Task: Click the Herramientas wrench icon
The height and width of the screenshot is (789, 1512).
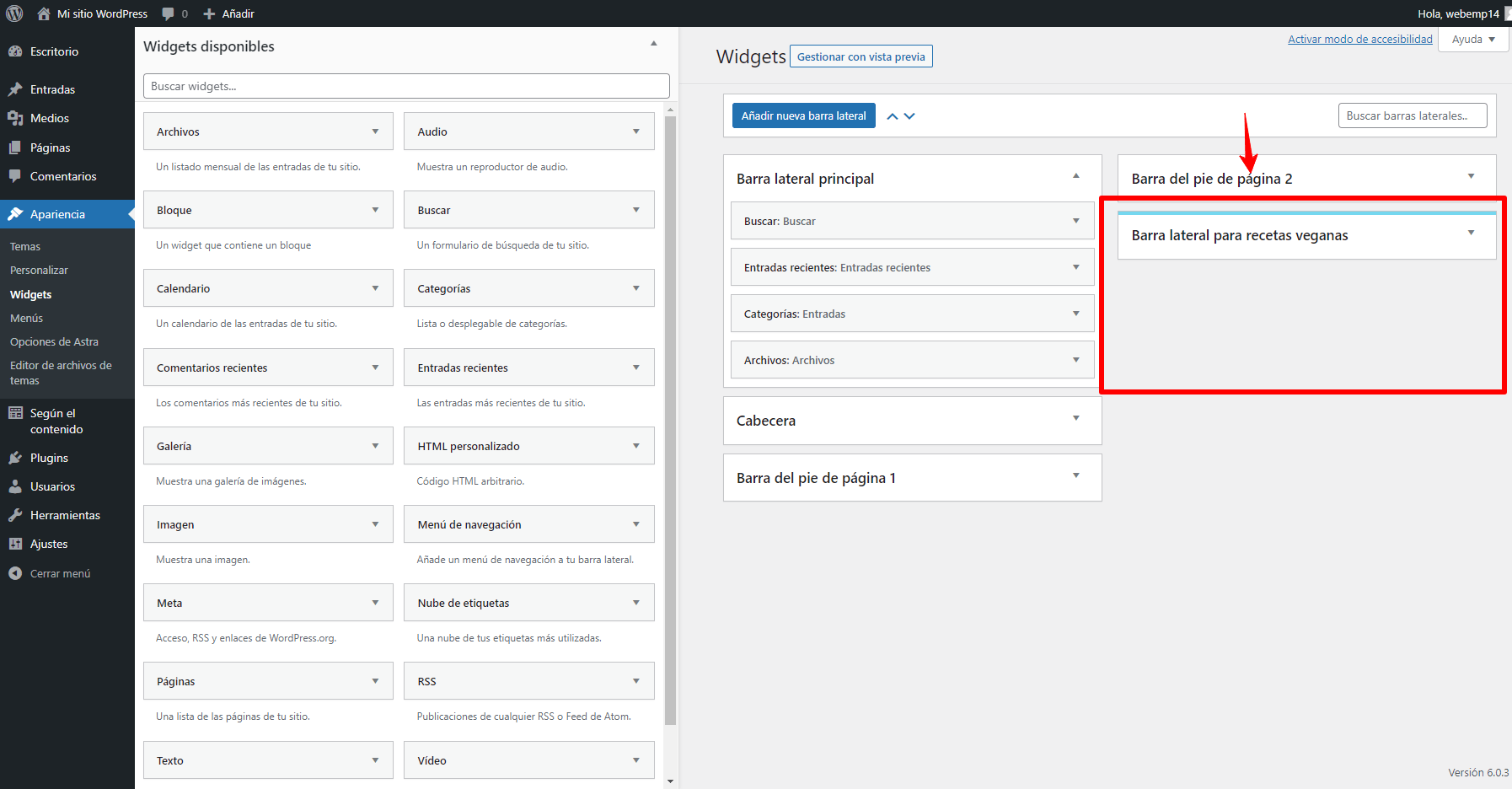Action: click(x=15, y=515)
